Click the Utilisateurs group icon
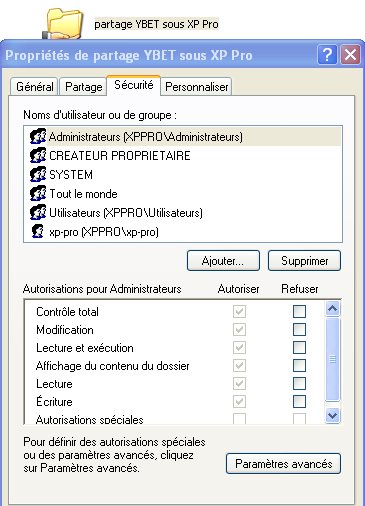365x506 pixels. (x=38, y=213)
